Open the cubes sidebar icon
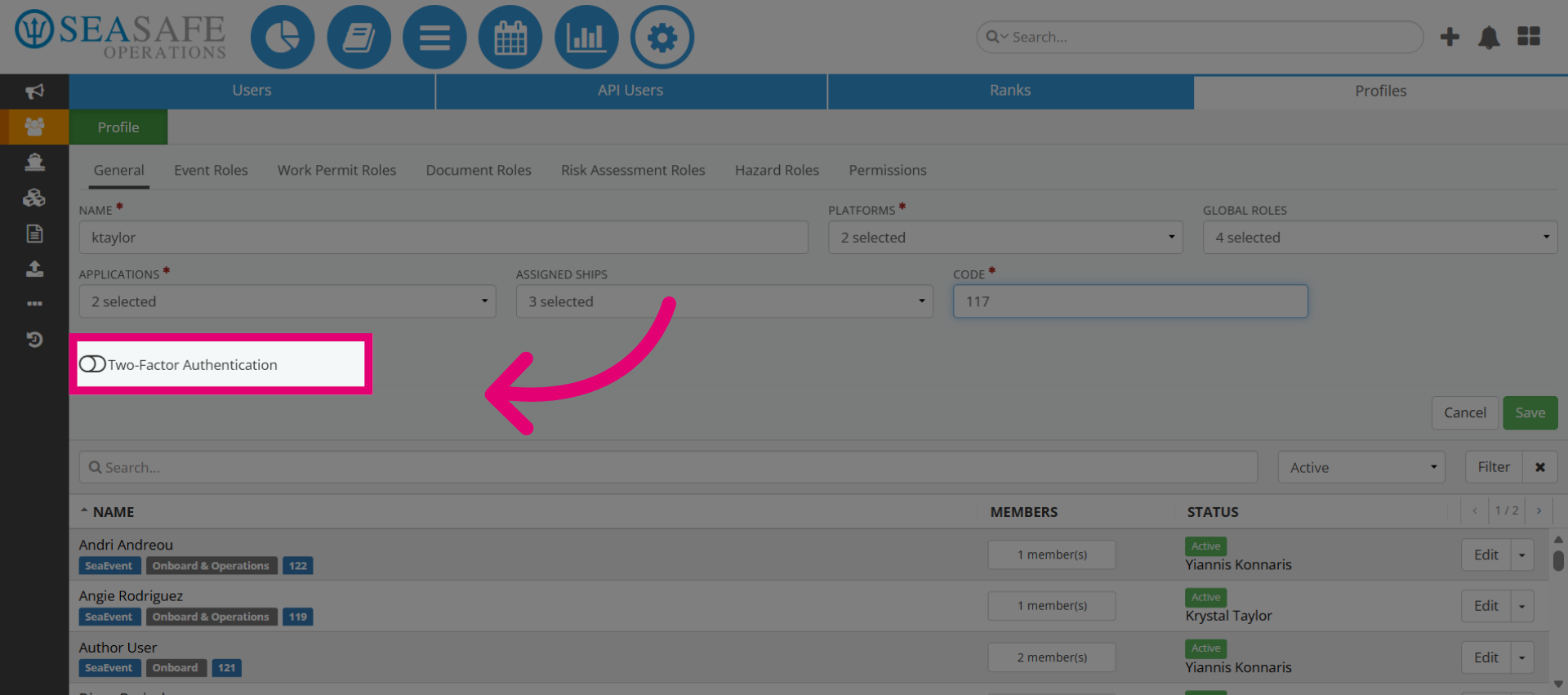The width and height of the screenshot is (1568, 695). [34, 198]
